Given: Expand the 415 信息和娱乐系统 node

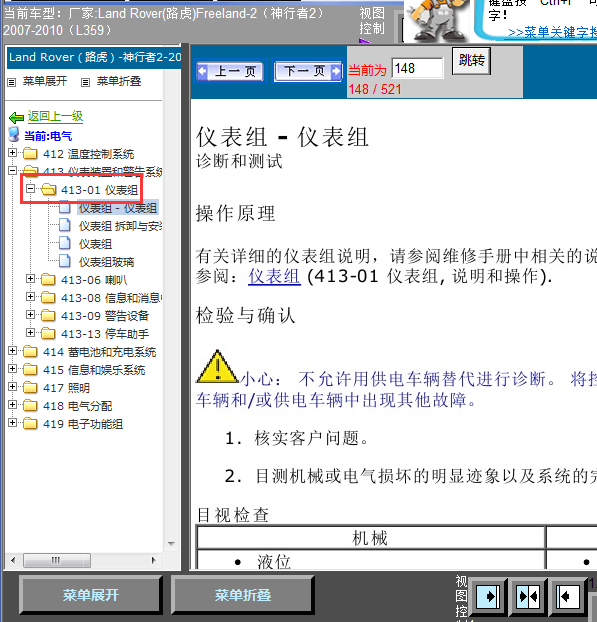Looking at the screenshot, I should 12,369.
